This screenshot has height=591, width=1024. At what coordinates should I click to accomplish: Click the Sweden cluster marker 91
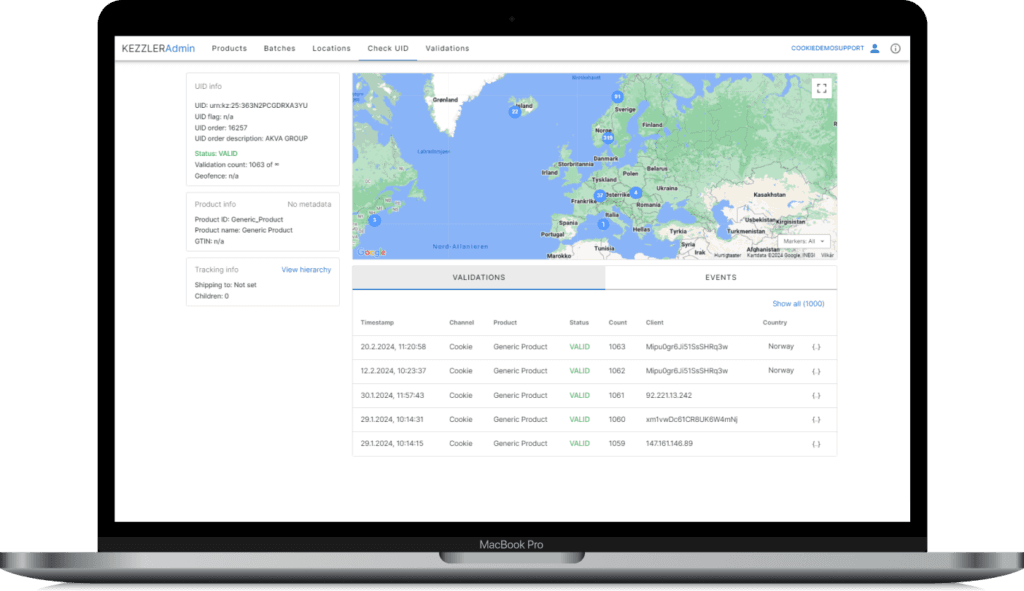(x=617, y=97)
